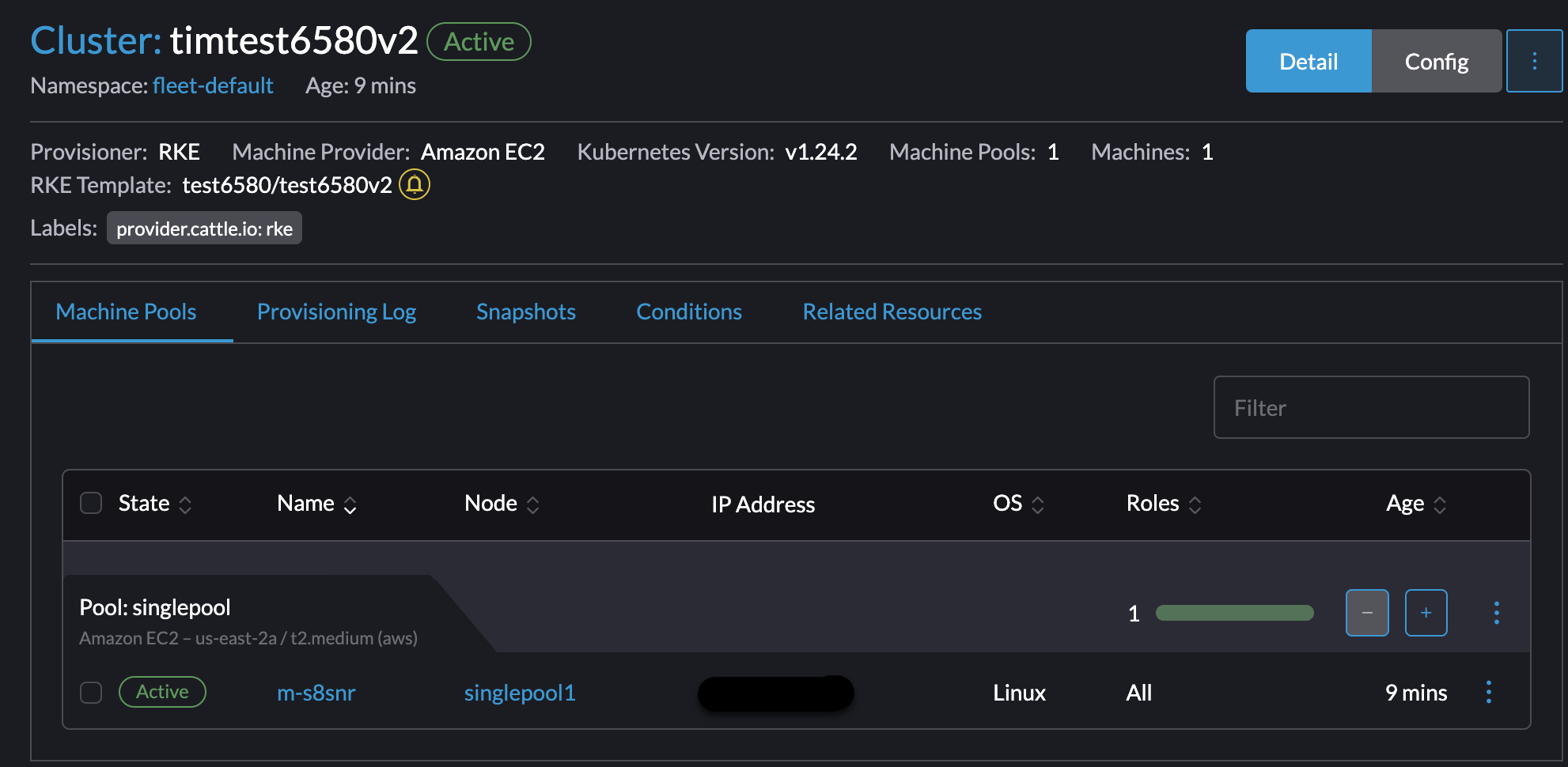Open the singlepool pool actions menu
This screenshot has height=767, width=1568.
click(1496, 612)
